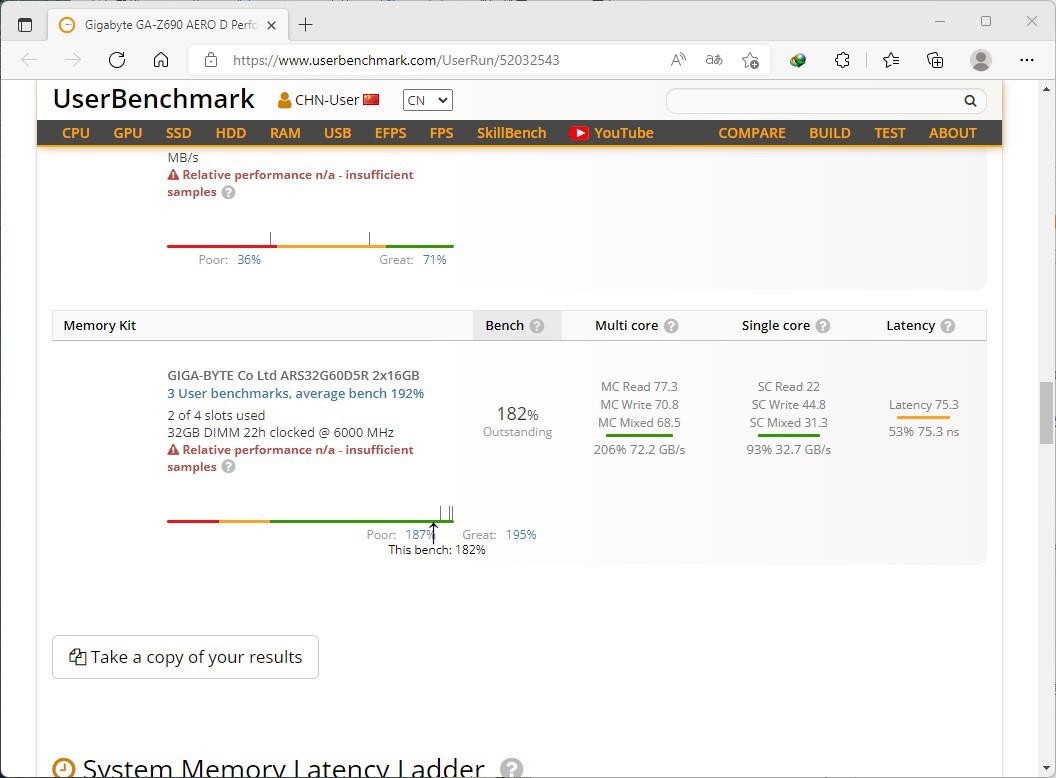Viewport: 1056px width, 778px height.
Task: Click the page vertical scrollbar thumb
Action: click(1046, 413)
